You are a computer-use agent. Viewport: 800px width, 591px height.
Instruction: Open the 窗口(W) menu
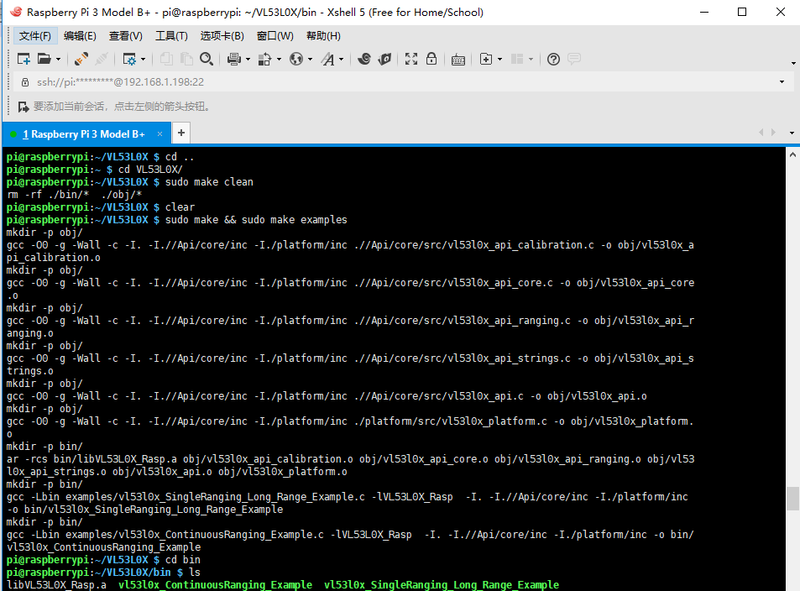point(275,36)
